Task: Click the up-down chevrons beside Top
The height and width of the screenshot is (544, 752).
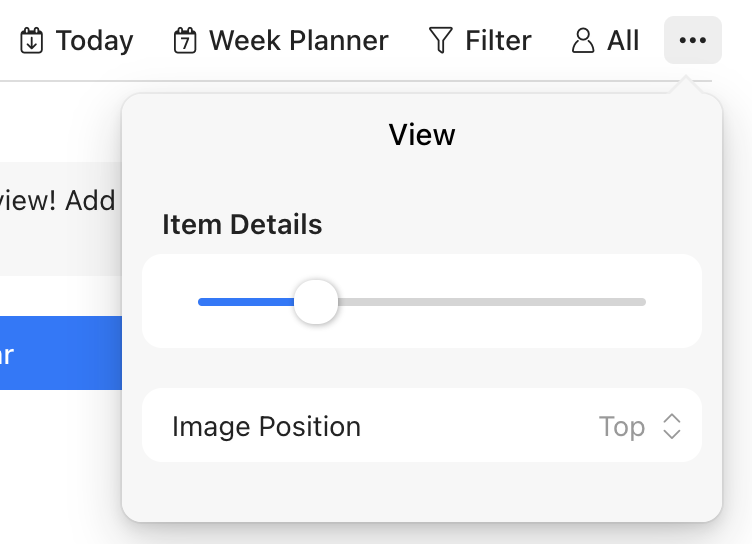Action: (672, 427)
